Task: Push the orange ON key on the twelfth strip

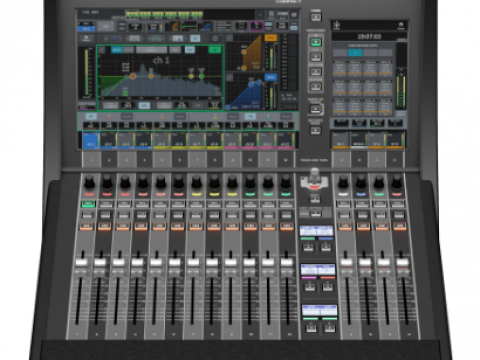Action: coord(286,227)
